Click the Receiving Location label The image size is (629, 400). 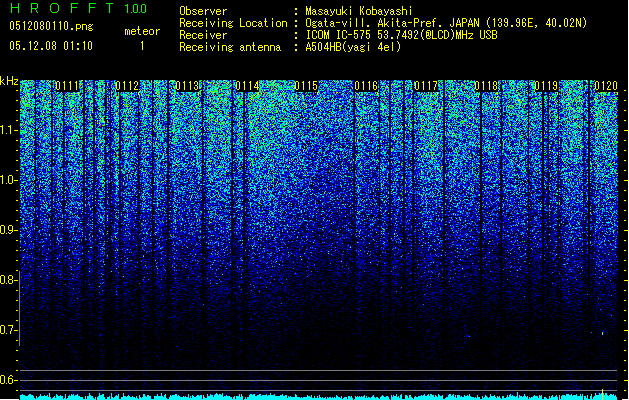[x=233, y=23]
